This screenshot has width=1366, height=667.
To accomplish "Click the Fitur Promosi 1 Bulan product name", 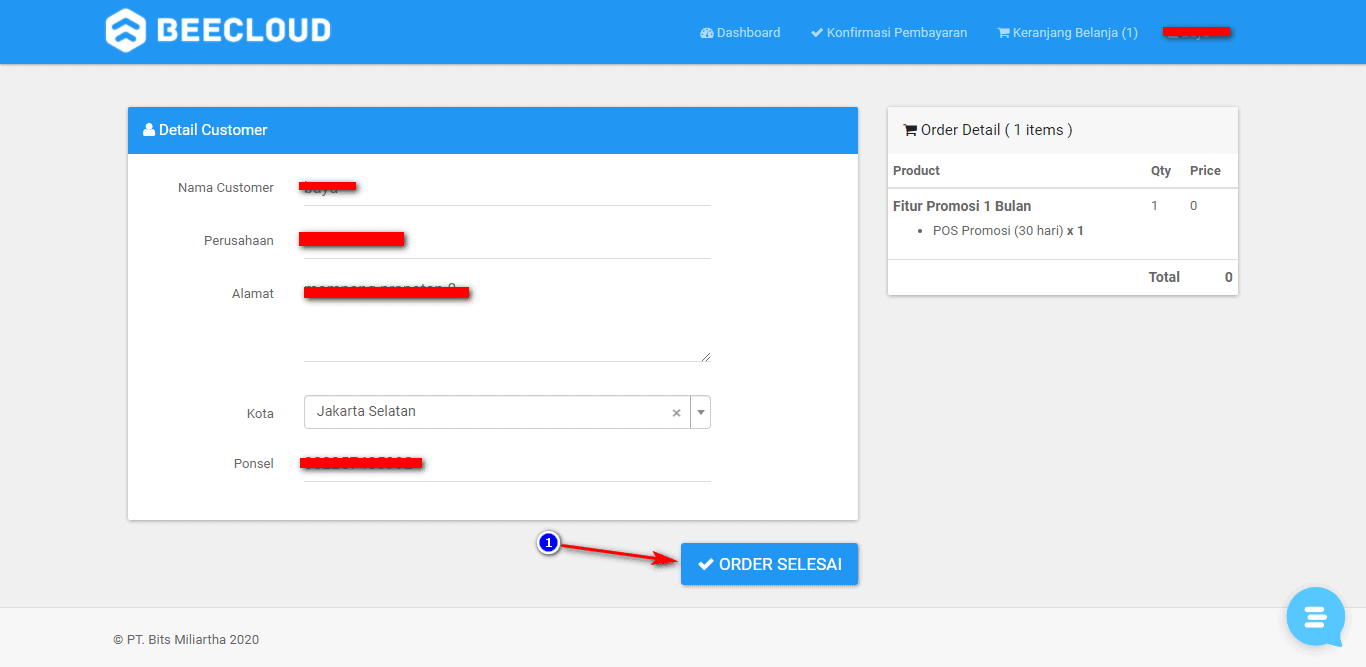I will click(962, 206).
